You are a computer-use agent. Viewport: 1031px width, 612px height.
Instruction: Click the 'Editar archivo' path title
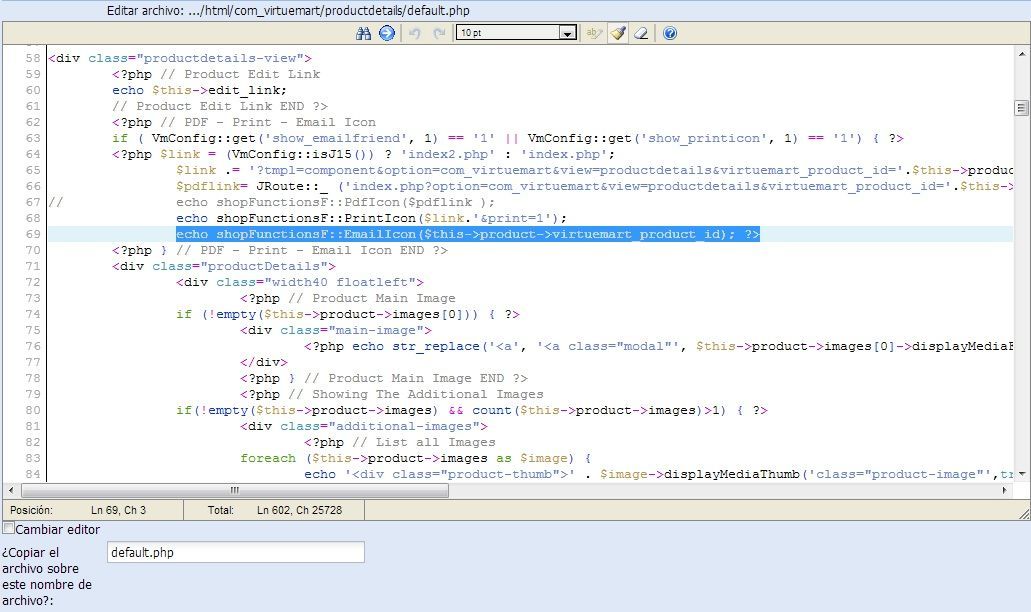point(288,11)
